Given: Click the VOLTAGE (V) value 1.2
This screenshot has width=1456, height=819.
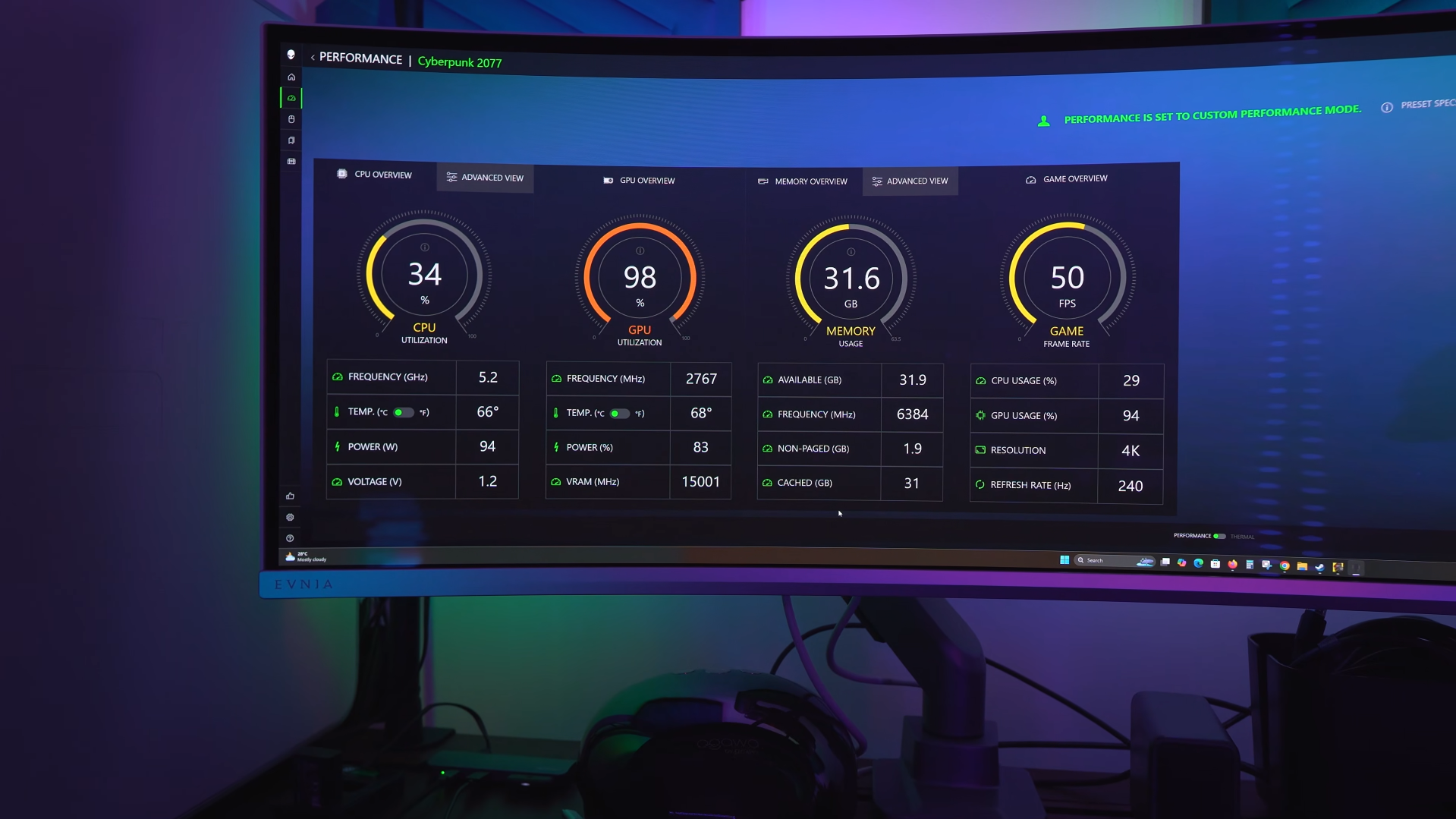Looking at the screenshot, I should coord(488,482).
